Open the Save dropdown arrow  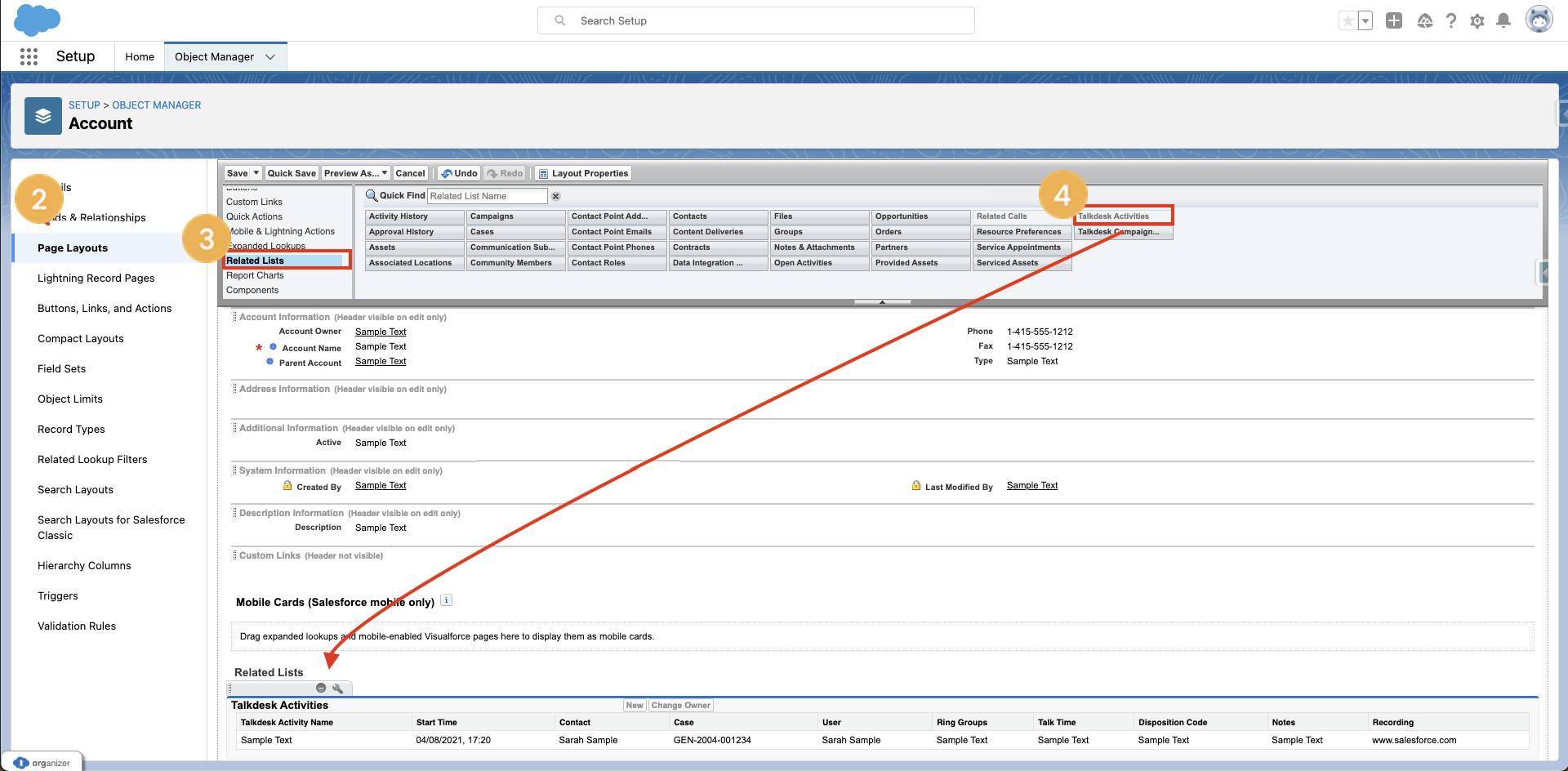256,173
